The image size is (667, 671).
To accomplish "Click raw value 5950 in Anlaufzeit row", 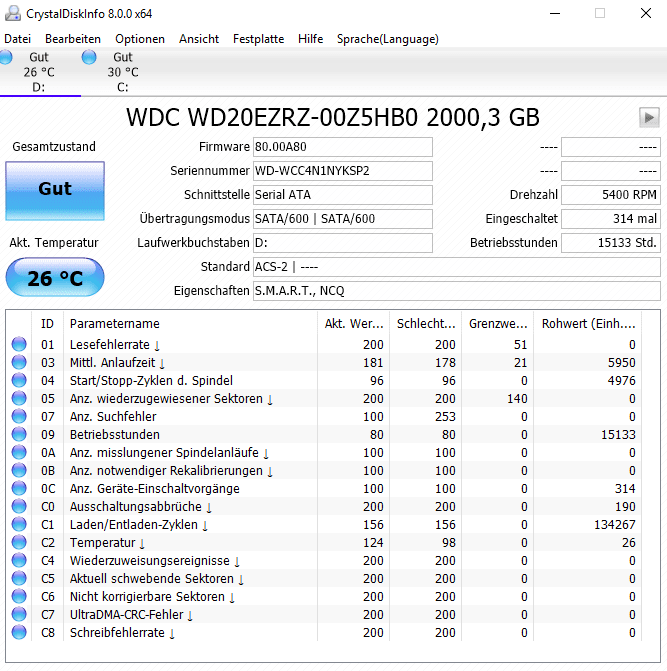I will coord(622,362).
